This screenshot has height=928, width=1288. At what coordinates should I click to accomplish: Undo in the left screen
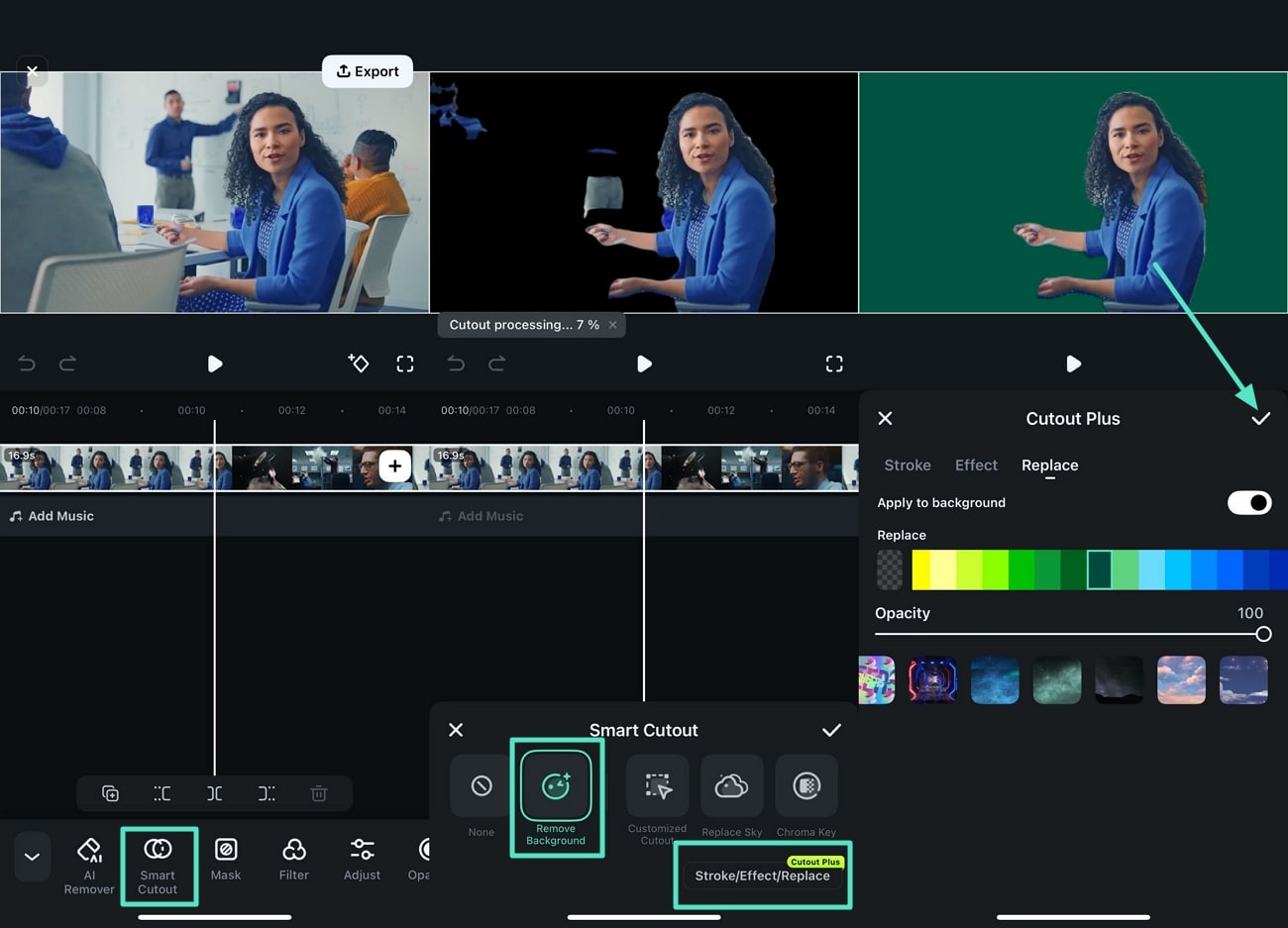[x=27, y=363]
